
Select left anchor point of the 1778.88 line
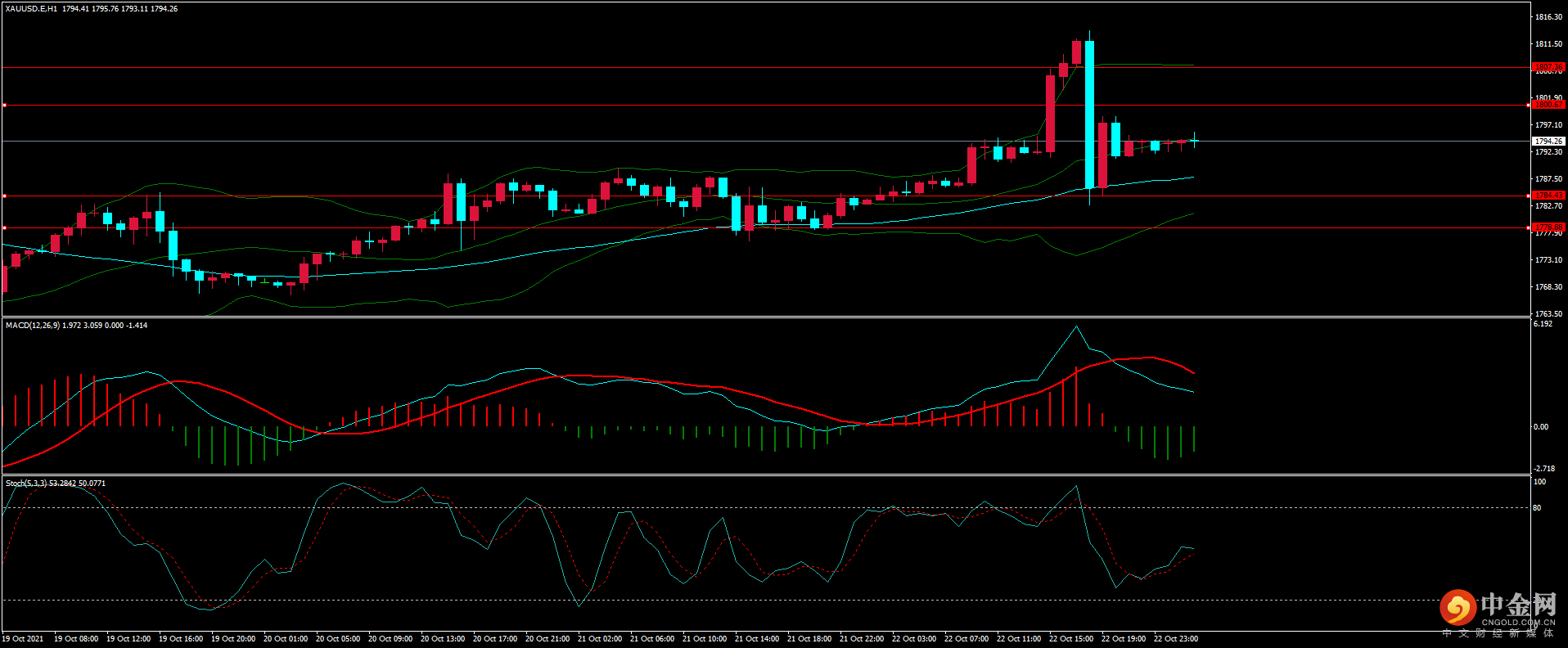click(4, 227)
